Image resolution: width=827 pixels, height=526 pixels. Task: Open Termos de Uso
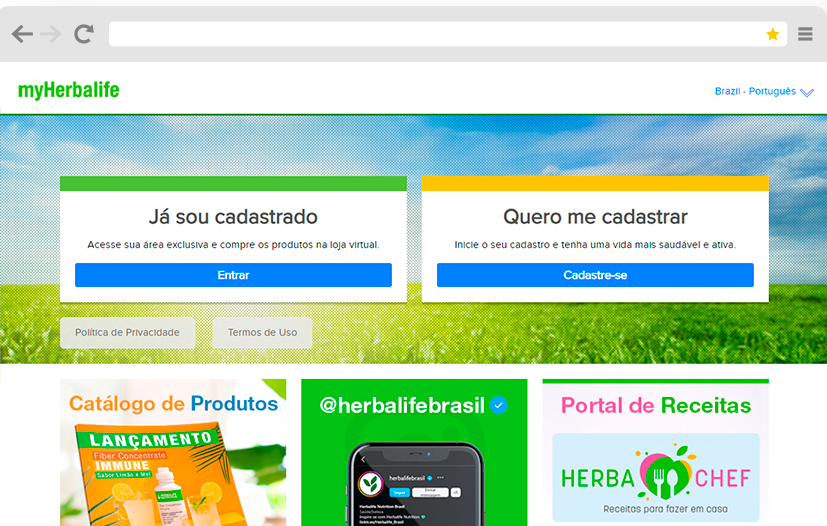pyautogui.click(x=262, y=332)
